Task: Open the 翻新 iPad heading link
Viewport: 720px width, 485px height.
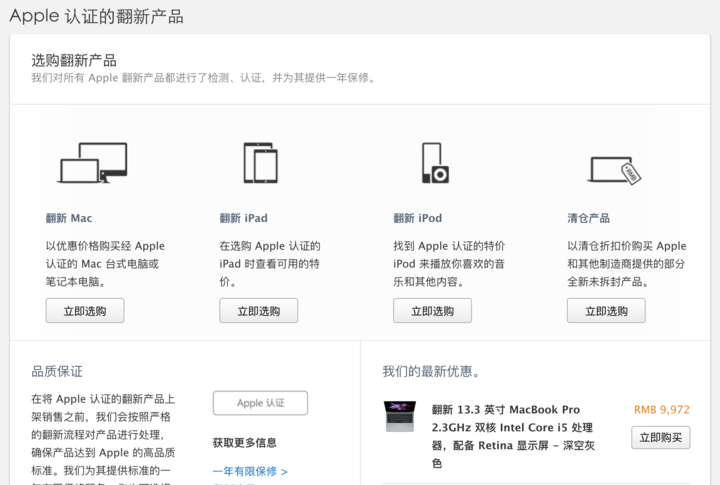Action: (x=243, y=218)
